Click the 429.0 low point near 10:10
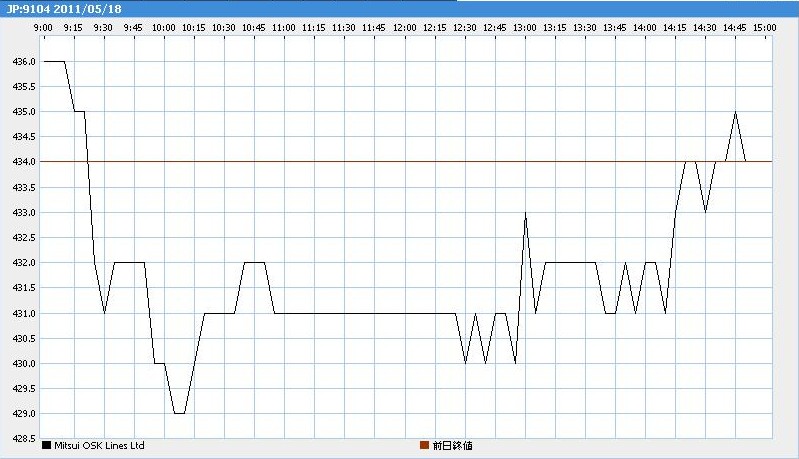This screenshot has height=459, width=799. (x=179, y=413)
